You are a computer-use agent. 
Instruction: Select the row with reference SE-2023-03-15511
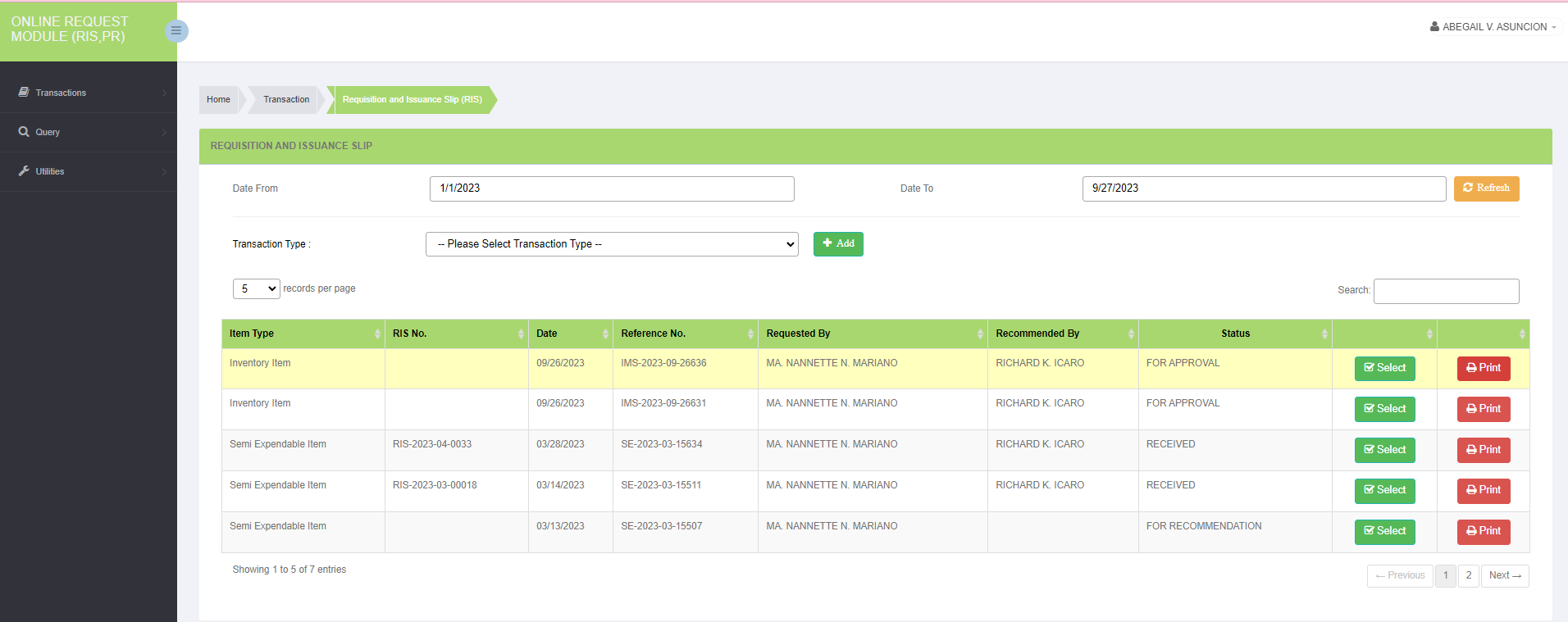pyautogui.click(x=1384, y=491)
